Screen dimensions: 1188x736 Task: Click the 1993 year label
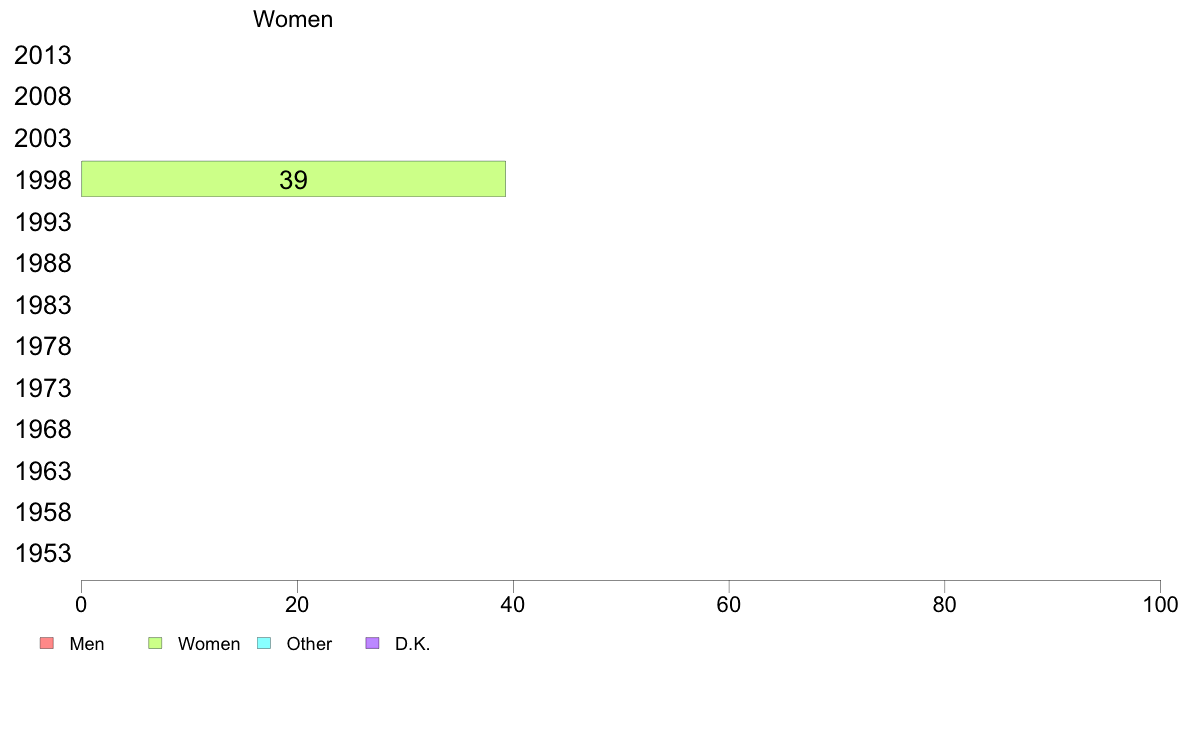point(43,222)
